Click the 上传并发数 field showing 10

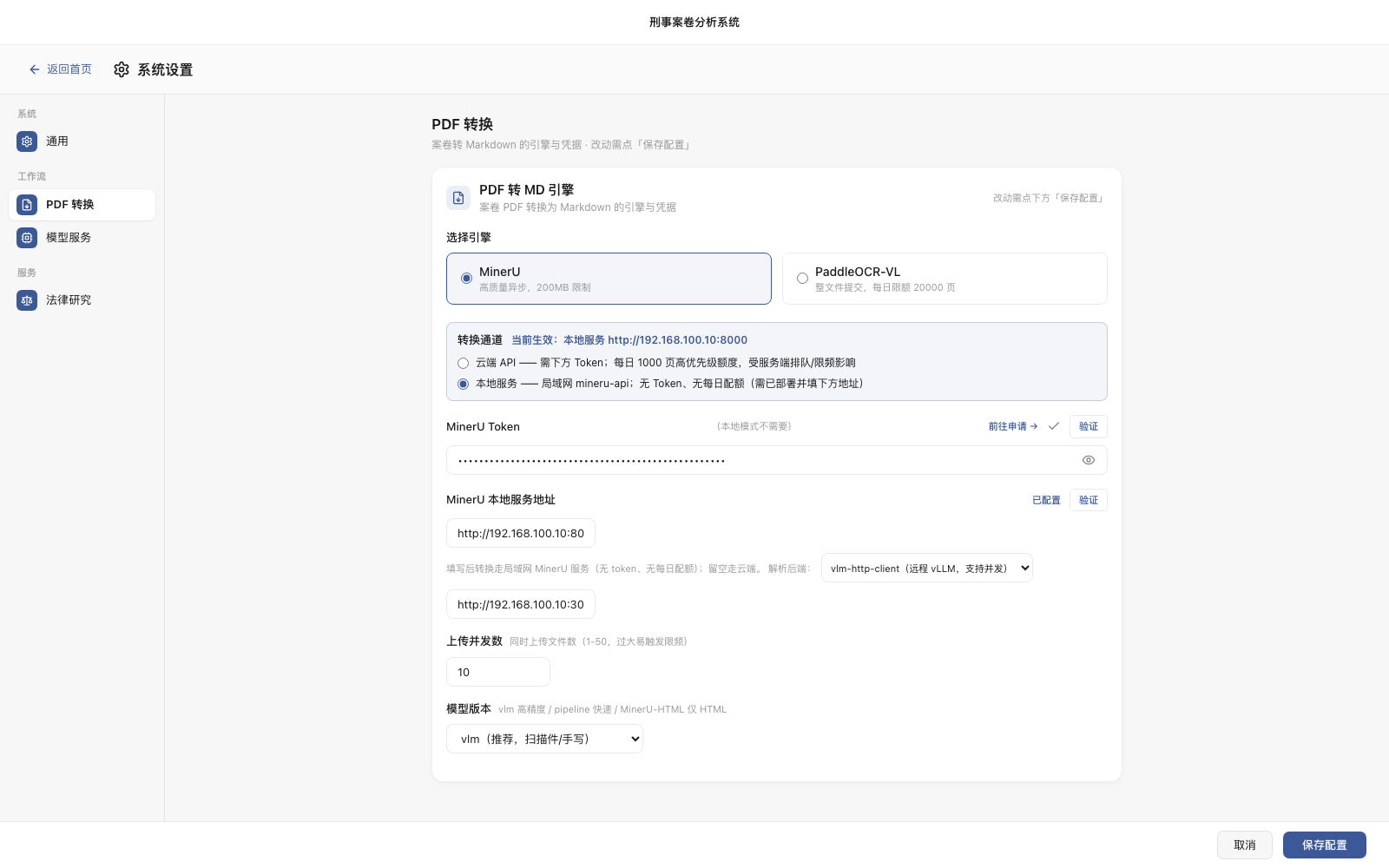pos(498,672)
